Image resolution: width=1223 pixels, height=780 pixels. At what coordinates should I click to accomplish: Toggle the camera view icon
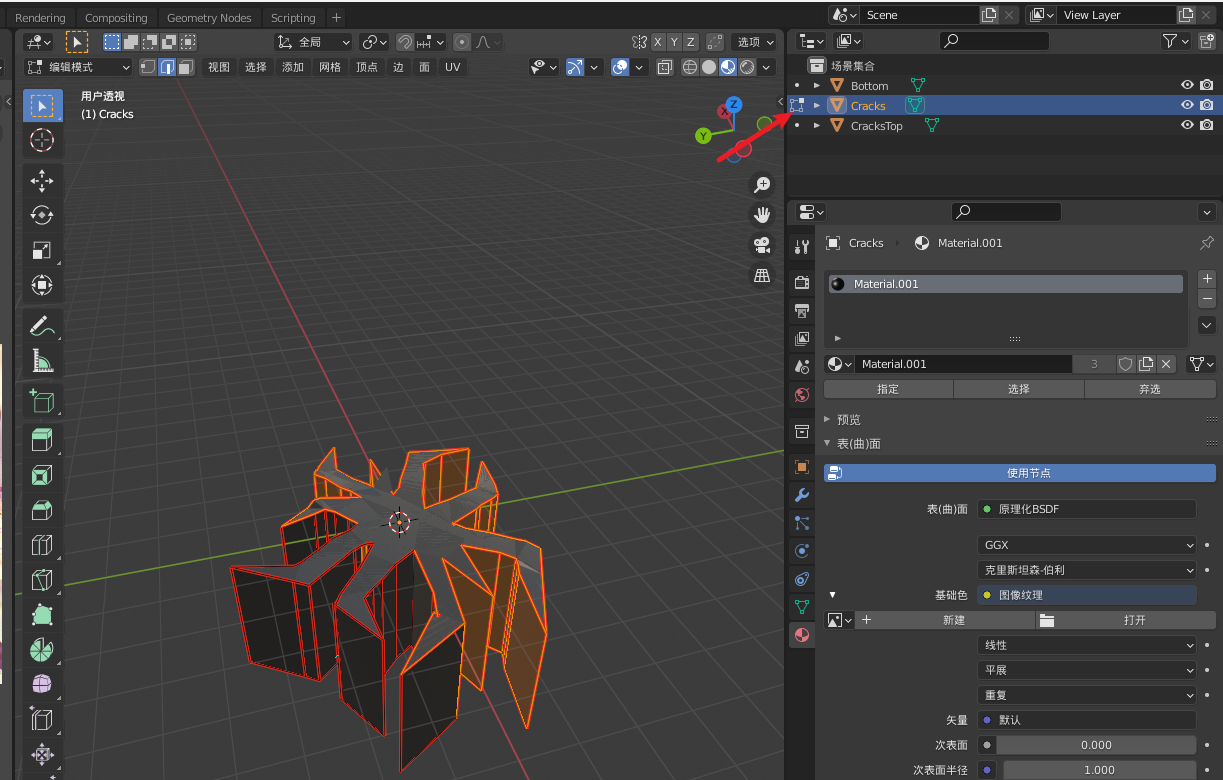[762, 245]
